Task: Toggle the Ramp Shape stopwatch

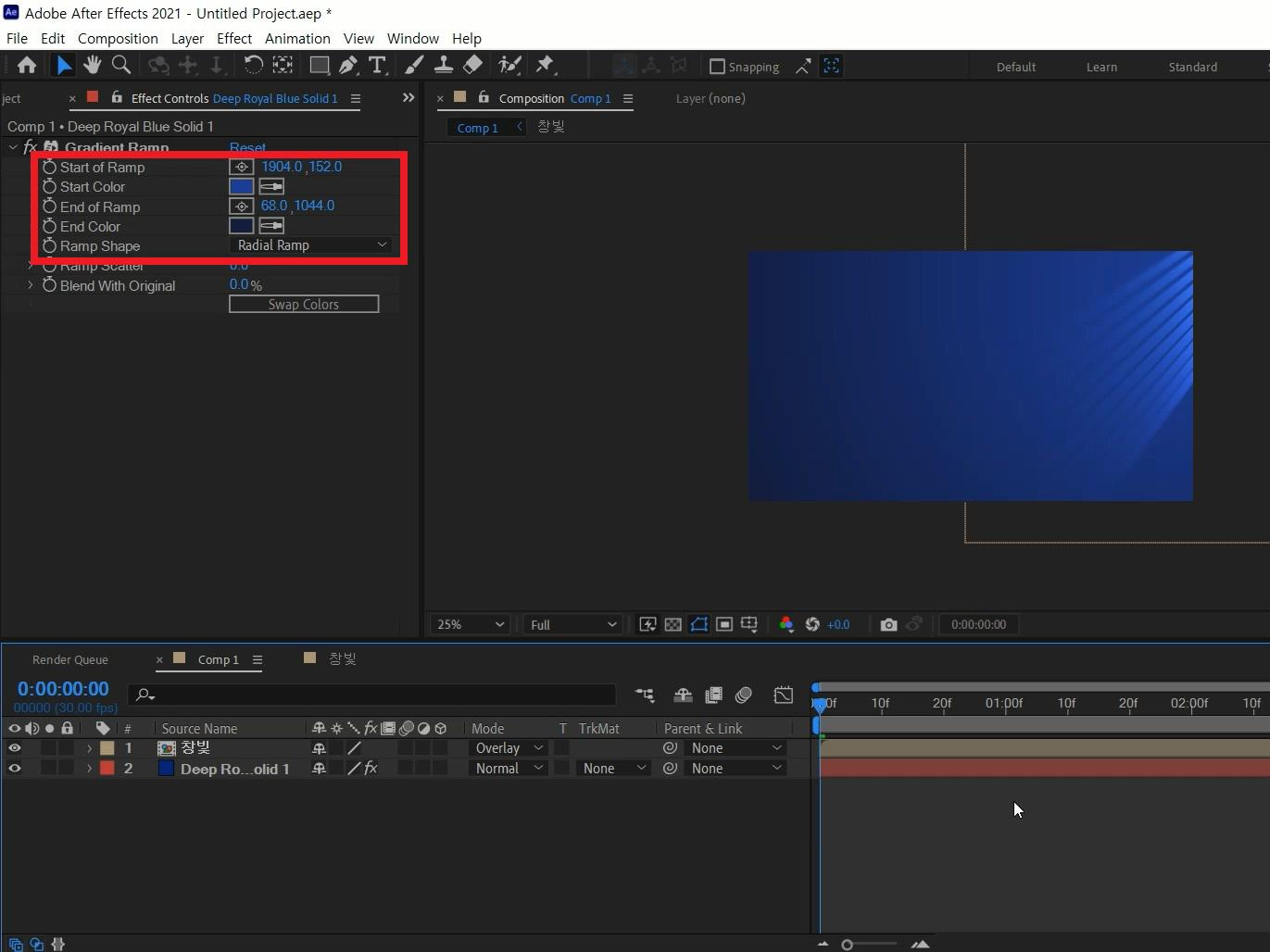Action: pyautogui.click(x=50, y=245)
